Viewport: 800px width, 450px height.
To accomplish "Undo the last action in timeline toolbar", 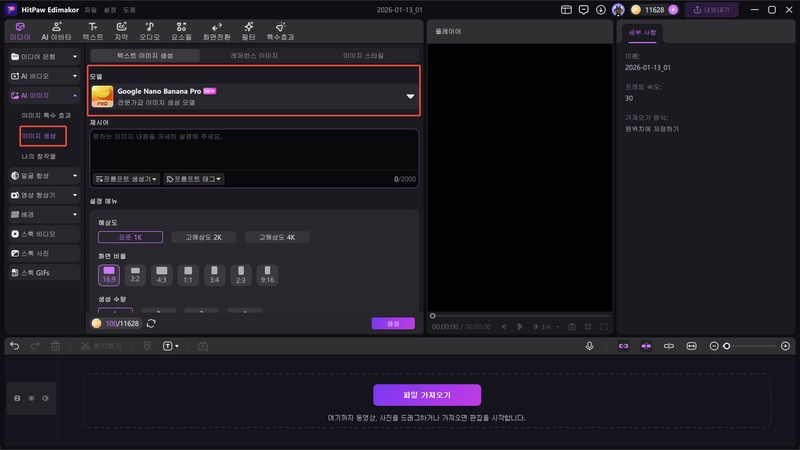I will pyautogui.click(x=15, y=346).
